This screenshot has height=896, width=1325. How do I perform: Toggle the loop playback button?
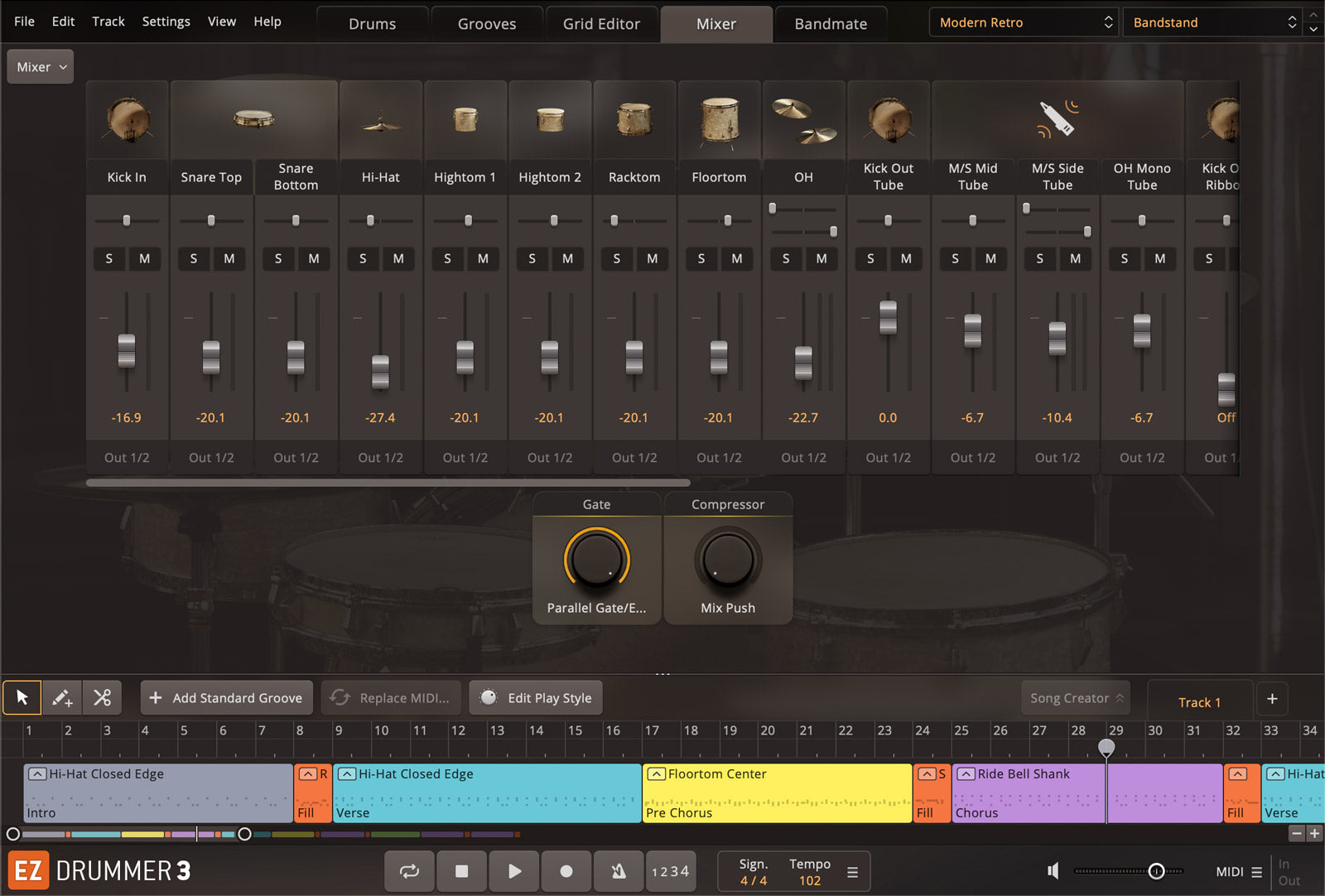tap(409, 871)
